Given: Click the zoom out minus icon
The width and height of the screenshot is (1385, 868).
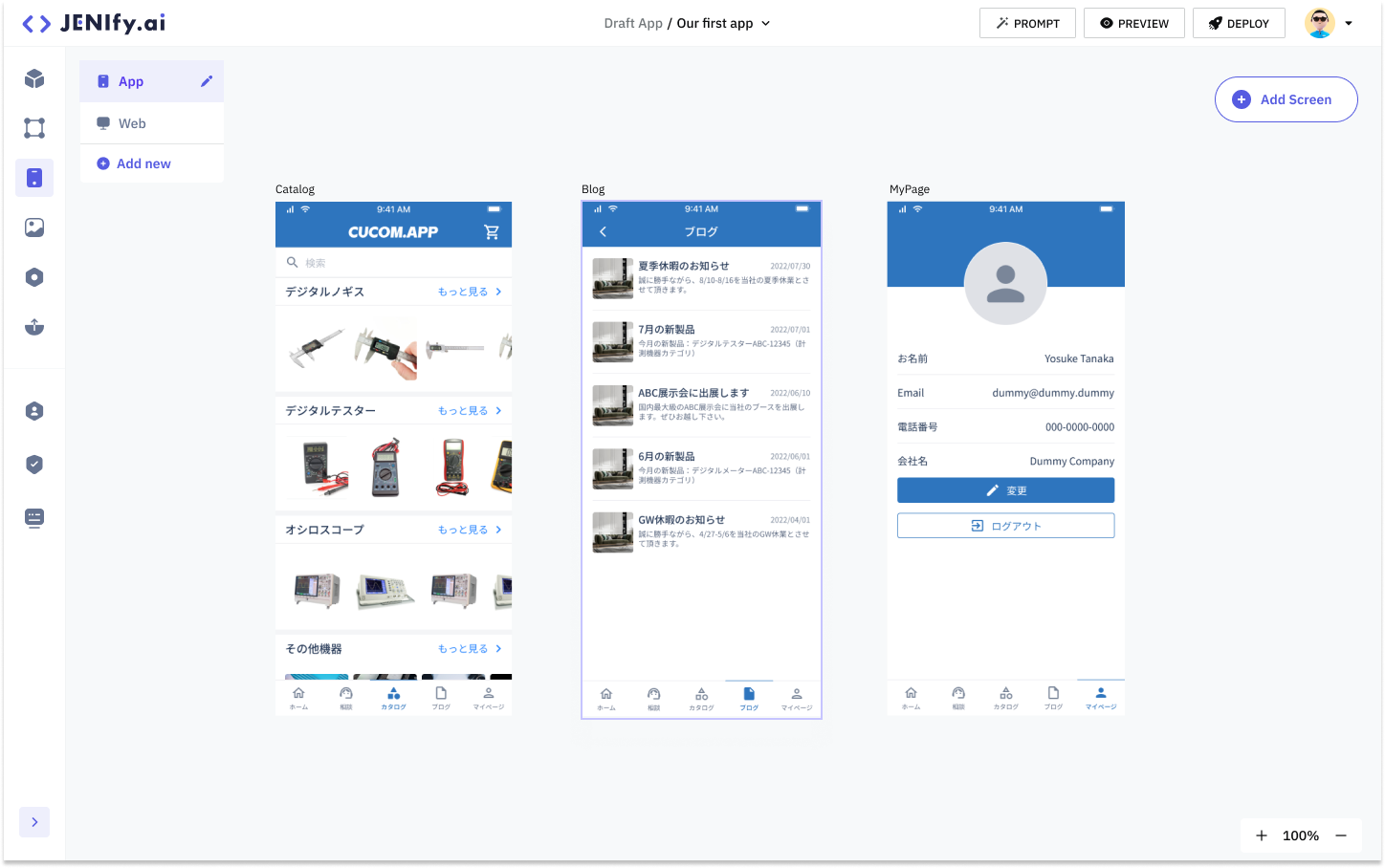Looking at the screenshot, I should 1341,835.
